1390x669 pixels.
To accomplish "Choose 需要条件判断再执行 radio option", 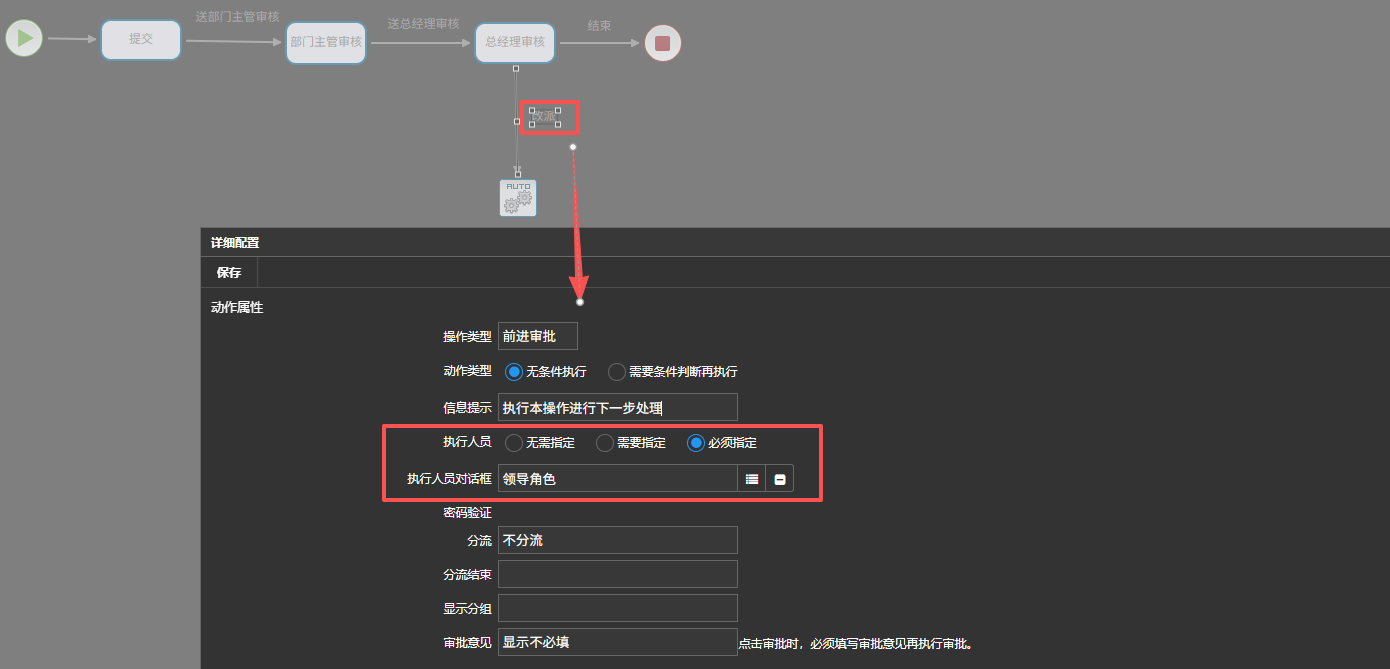I will coord(617,372).
